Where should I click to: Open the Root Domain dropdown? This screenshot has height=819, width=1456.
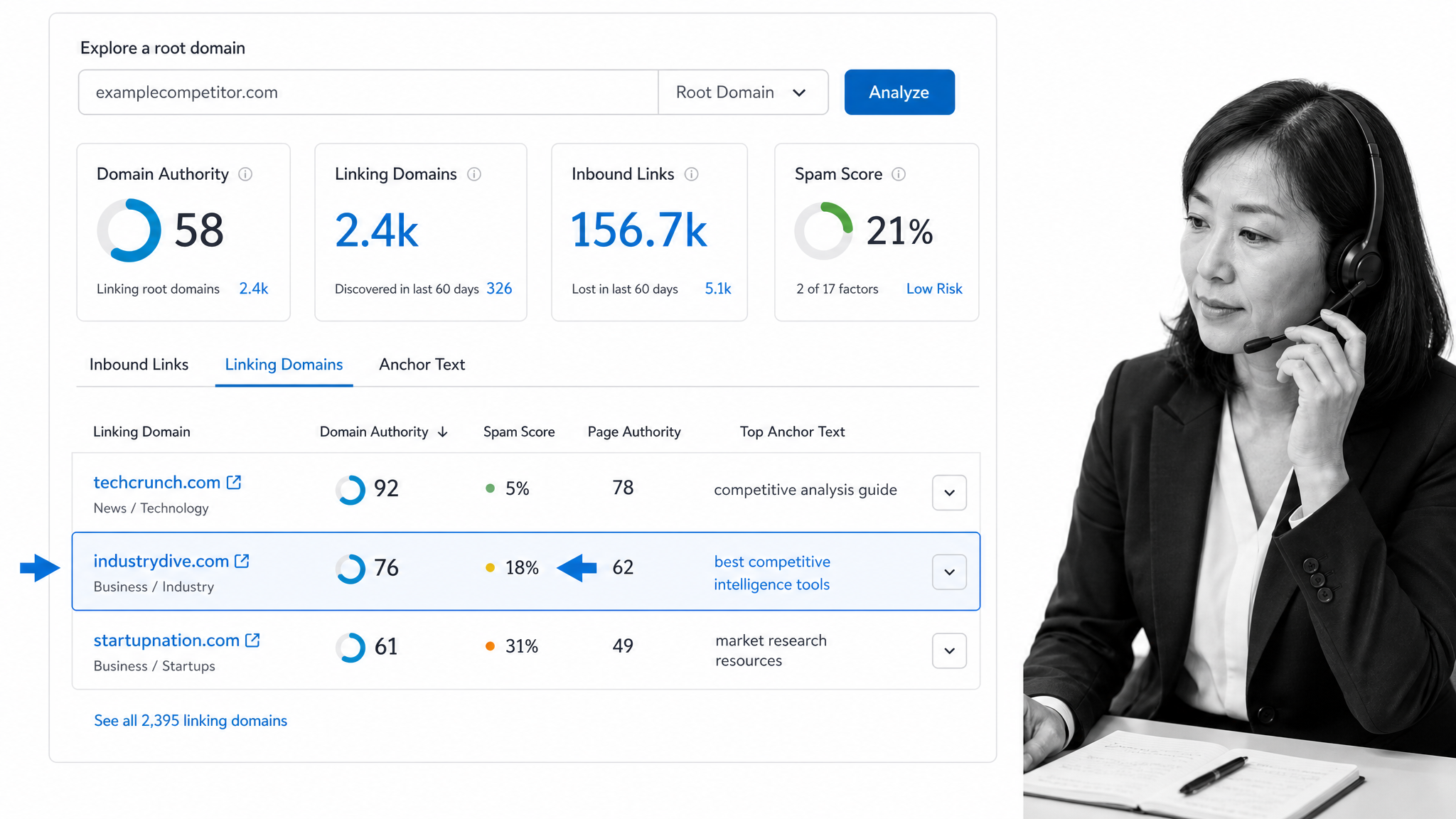coord(743,92)
